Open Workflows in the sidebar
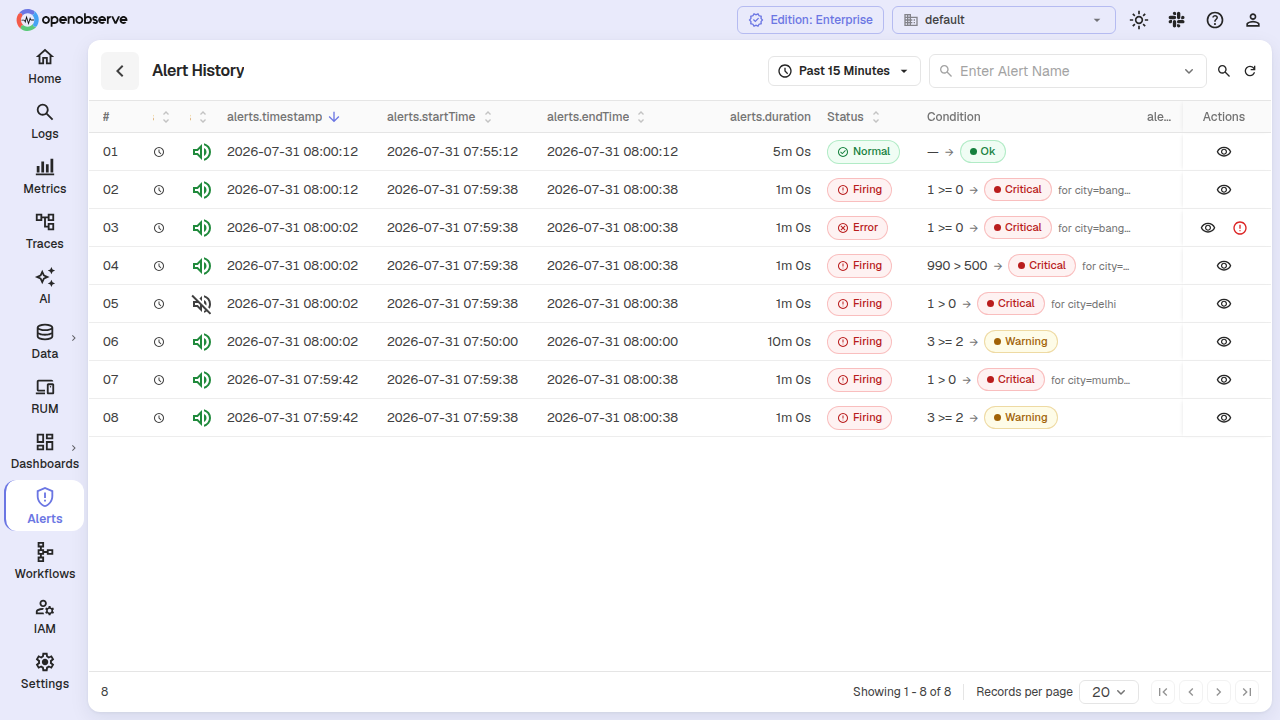The height and width of the screenshot is (720, 1280). pos(45,562)
